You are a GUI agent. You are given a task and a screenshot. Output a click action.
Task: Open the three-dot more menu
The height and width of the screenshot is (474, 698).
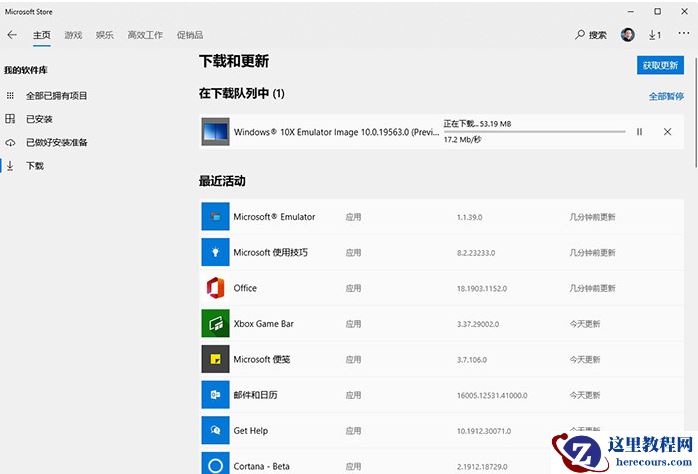(x=684, y=33)
